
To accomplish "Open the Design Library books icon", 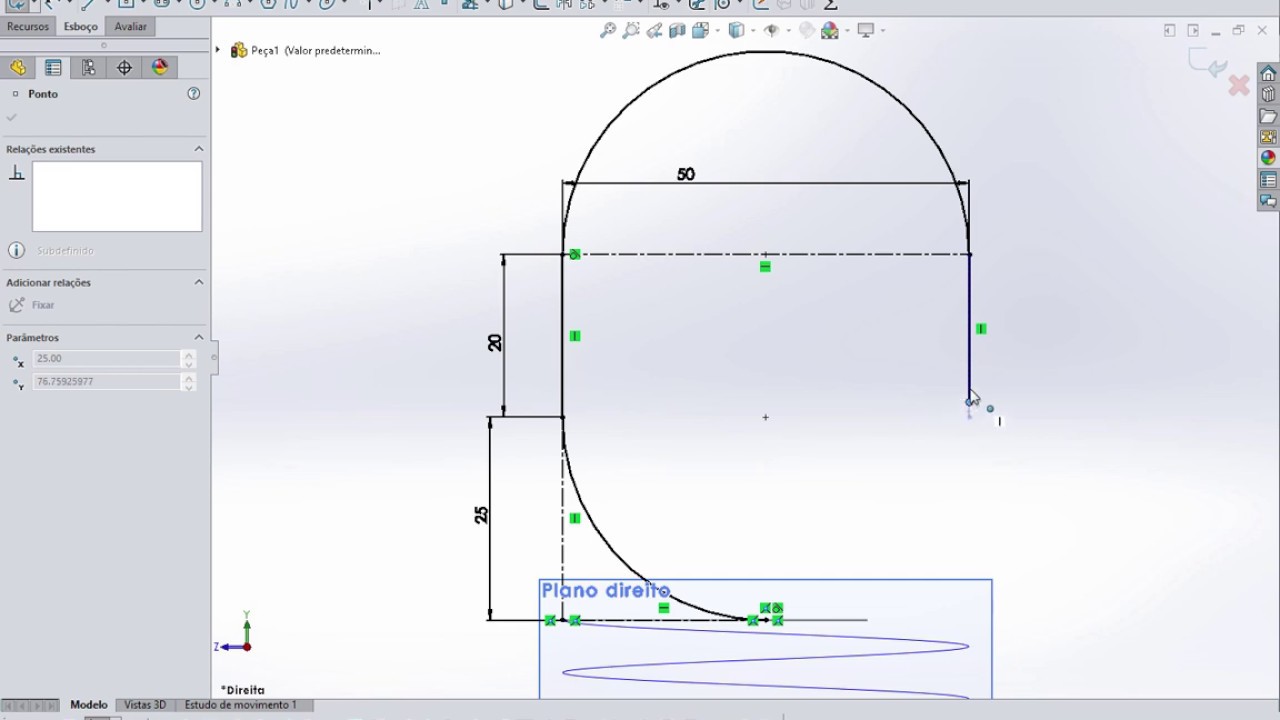I will pyautogui.click(x=1268, y=95).
